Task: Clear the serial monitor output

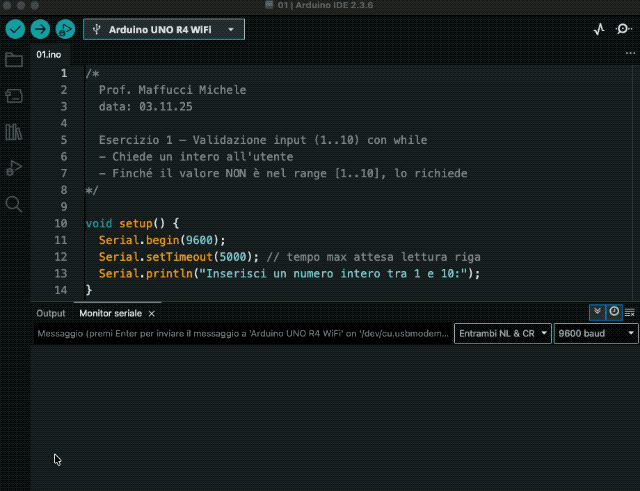Action: tap(630, 313)
